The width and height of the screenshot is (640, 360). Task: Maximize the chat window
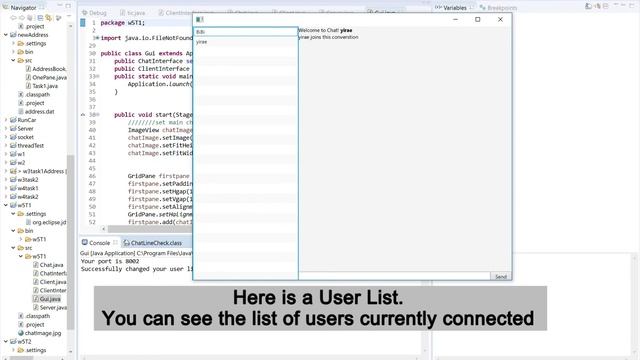tap(478, 19)
